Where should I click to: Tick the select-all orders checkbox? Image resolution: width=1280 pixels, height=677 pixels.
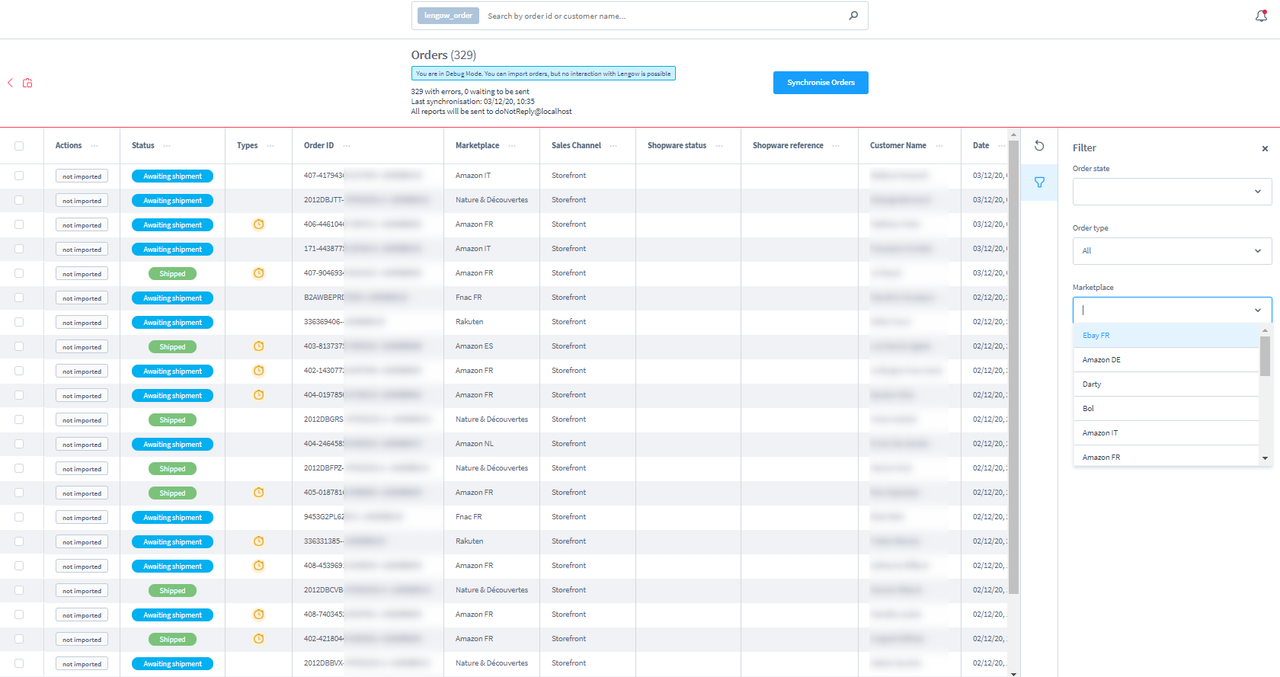[19, 146]
